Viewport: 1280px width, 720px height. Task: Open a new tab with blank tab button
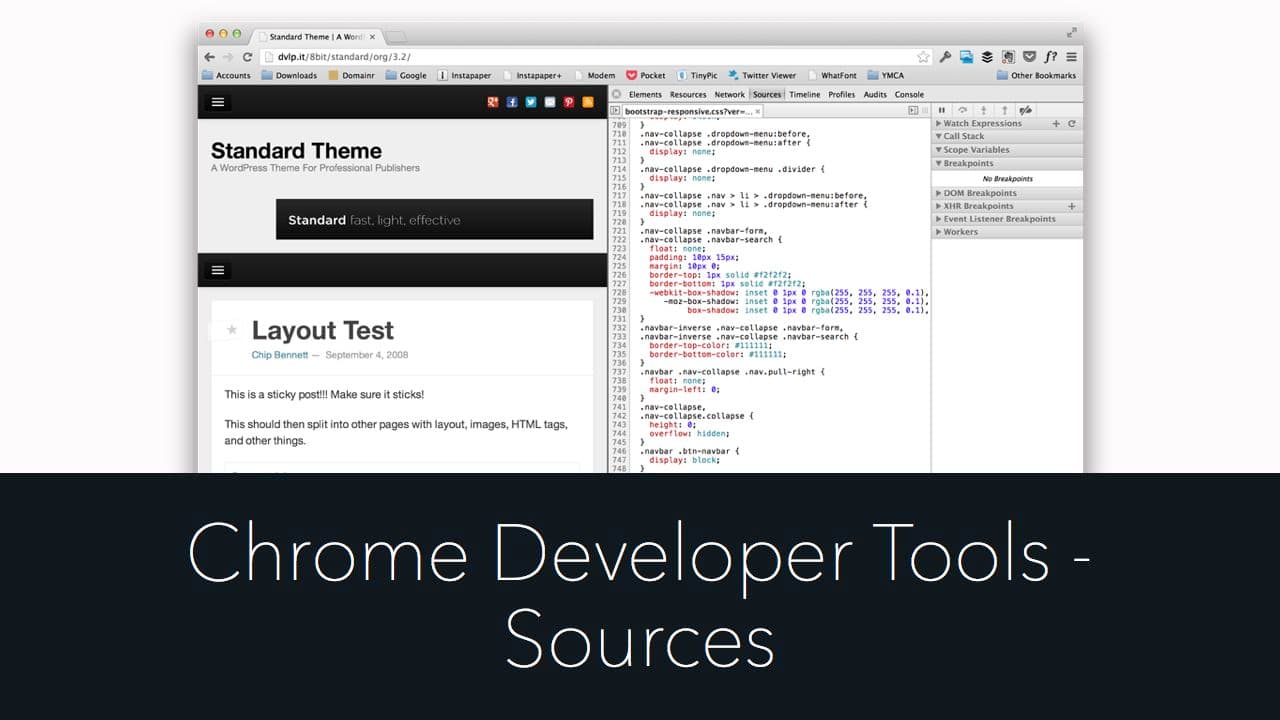click(x=396, y=37)
